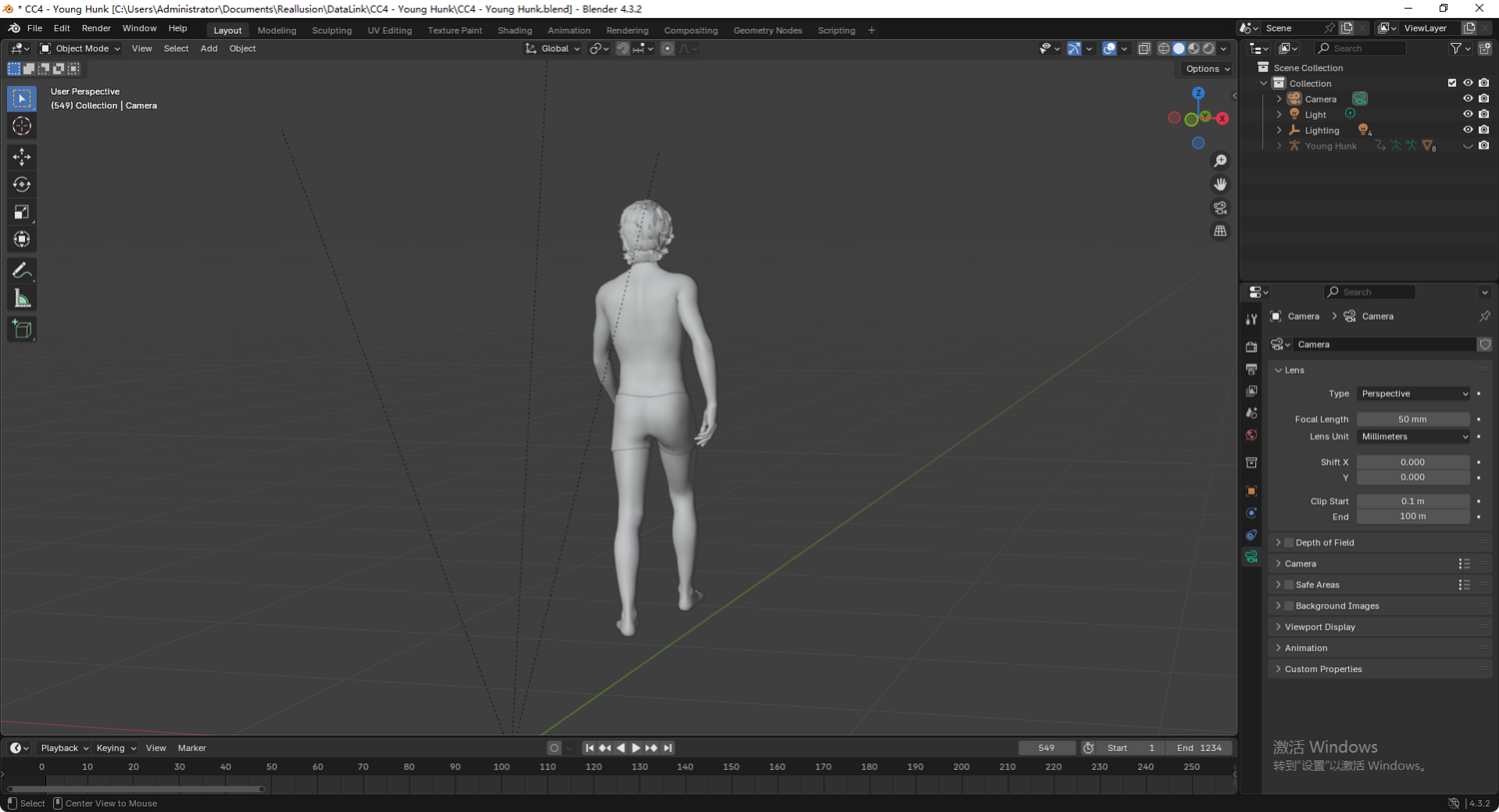Open the Tool properties tab
Image resolution: width=1499 pixels, height=812 pixels.
click(1251, 320)
